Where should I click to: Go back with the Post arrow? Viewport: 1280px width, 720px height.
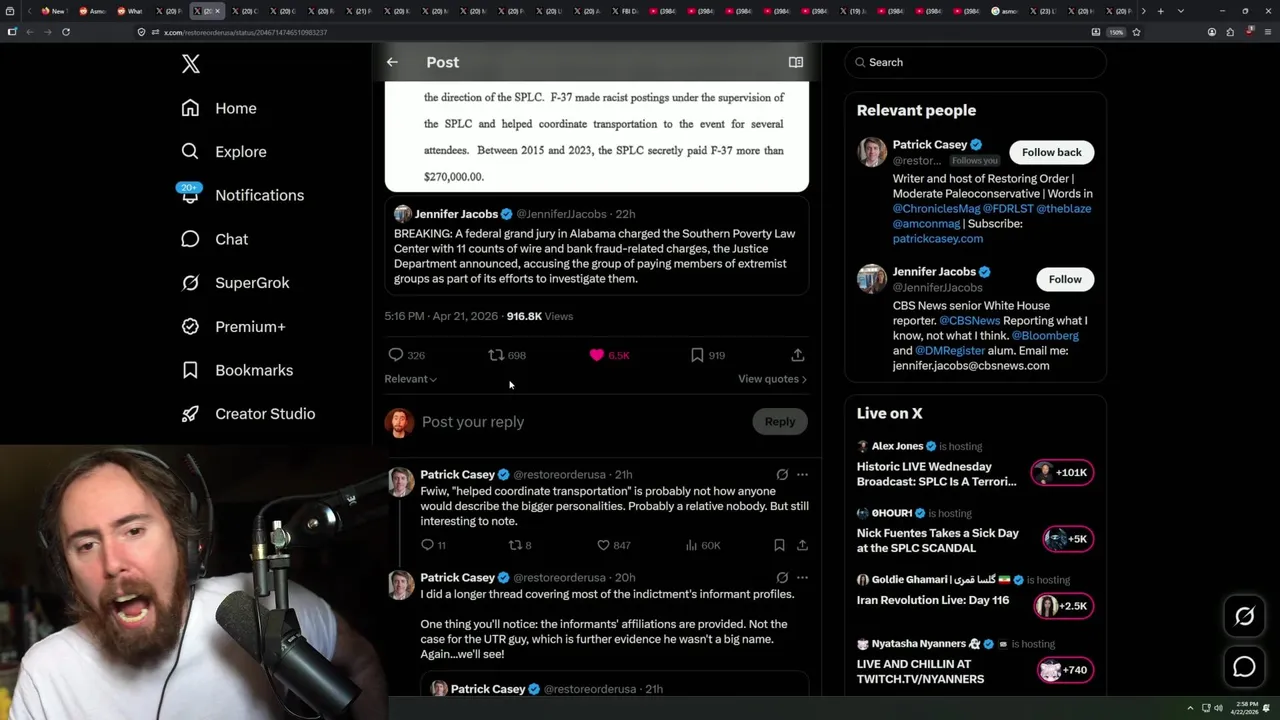click(392, 62)
